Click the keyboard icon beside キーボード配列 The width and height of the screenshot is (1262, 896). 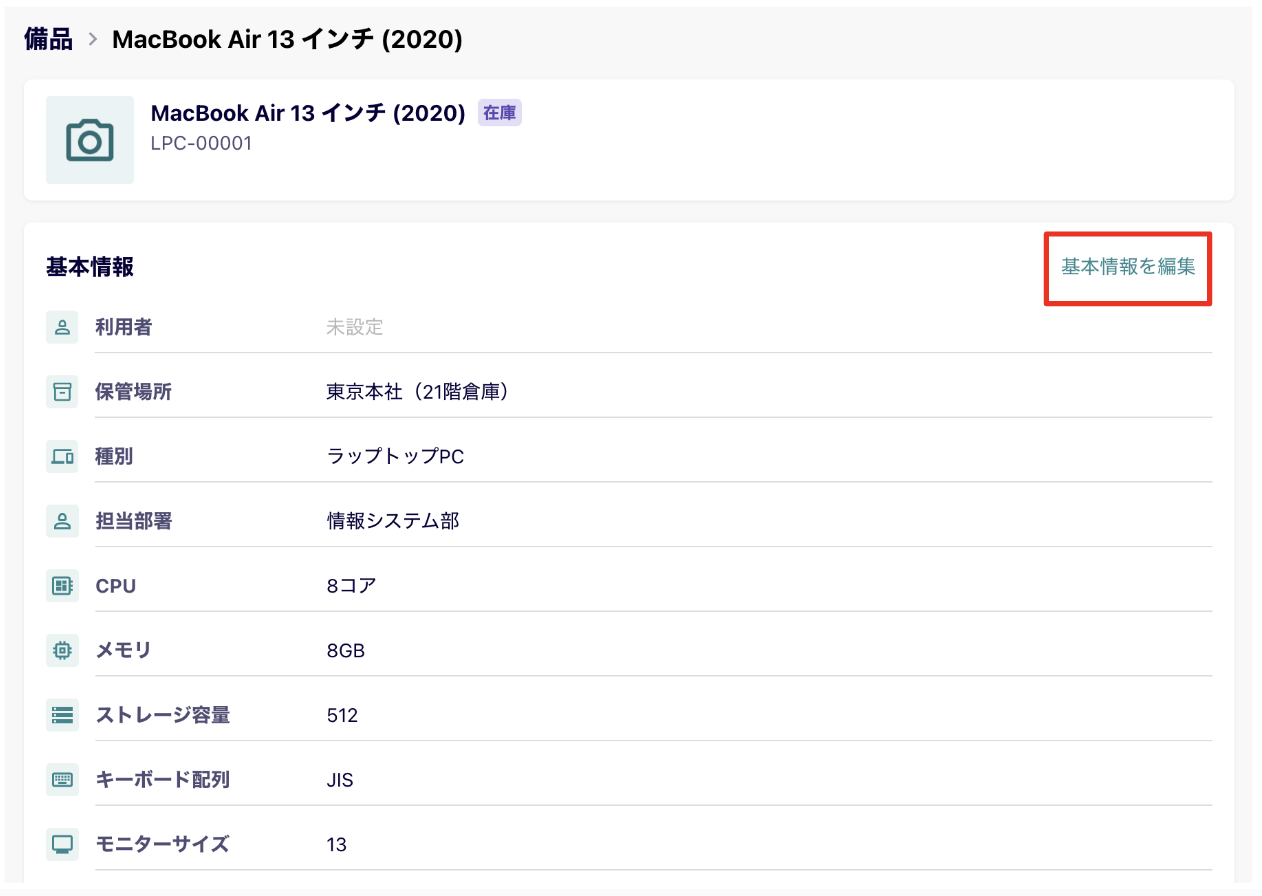[x=62, y=780]
